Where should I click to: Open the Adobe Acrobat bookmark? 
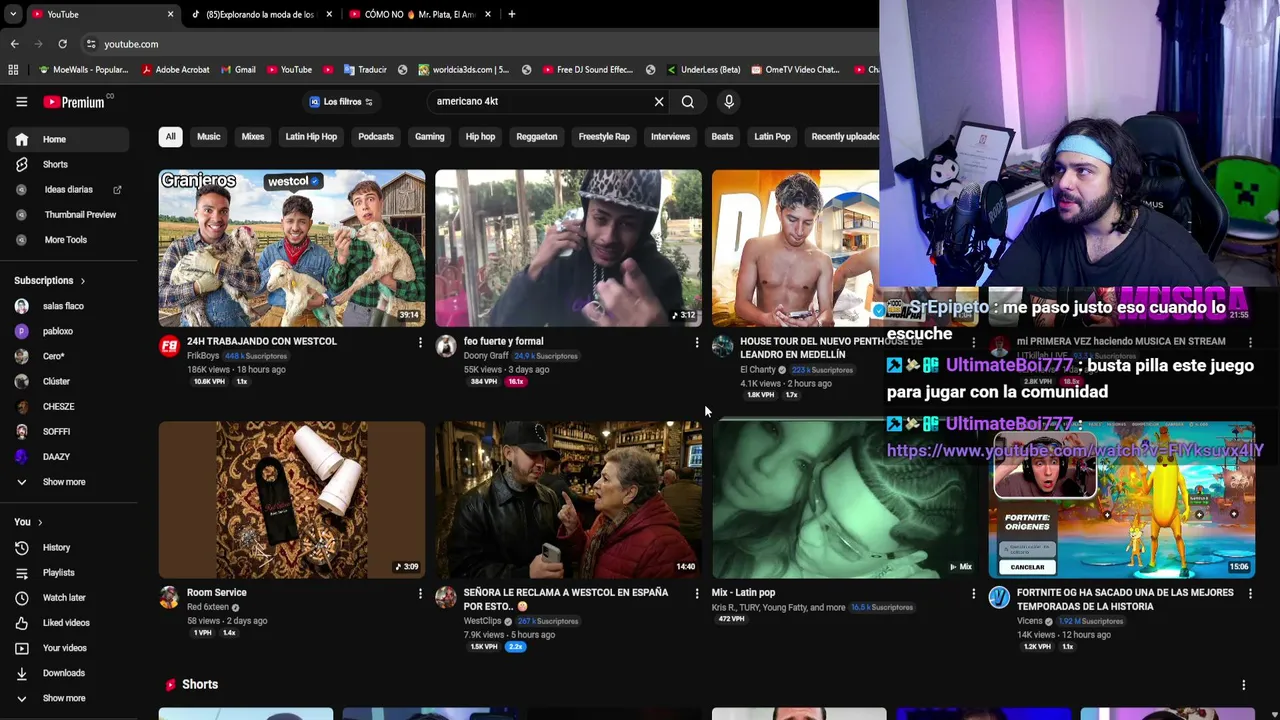[x=176, y=69]
